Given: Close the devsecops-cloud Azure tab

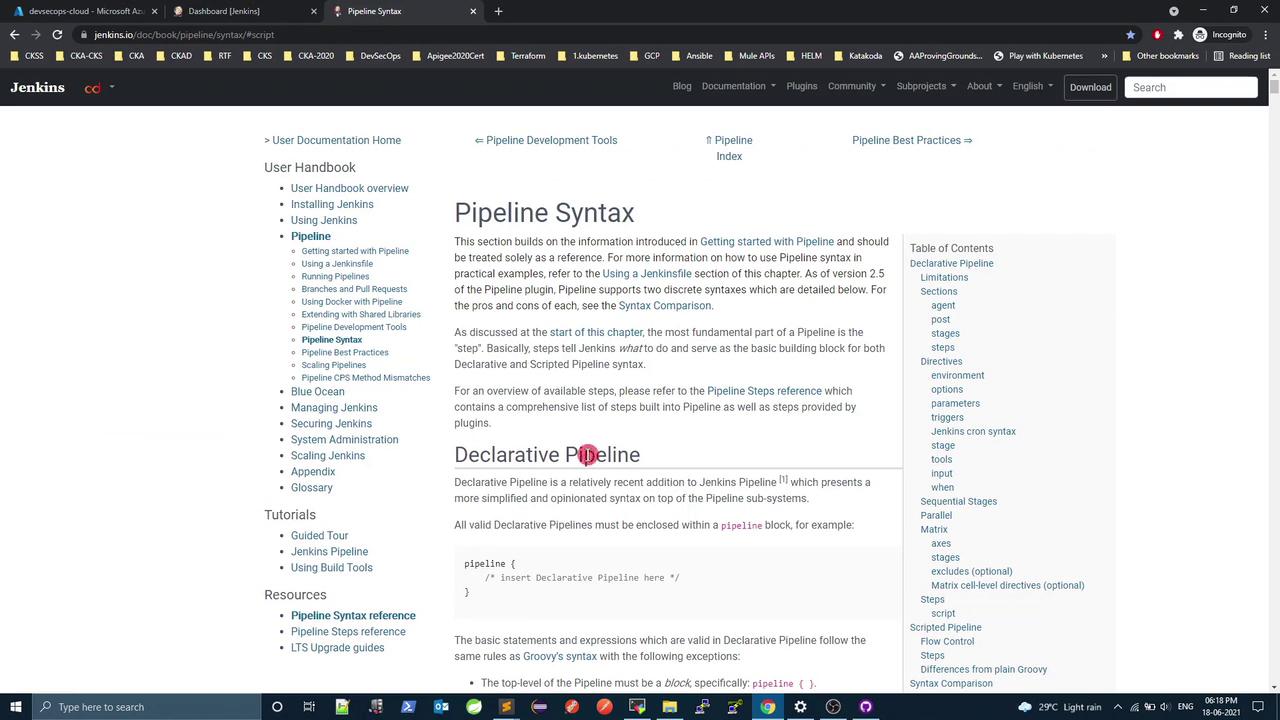Looking at the screenshot, I should pos(155,11).
